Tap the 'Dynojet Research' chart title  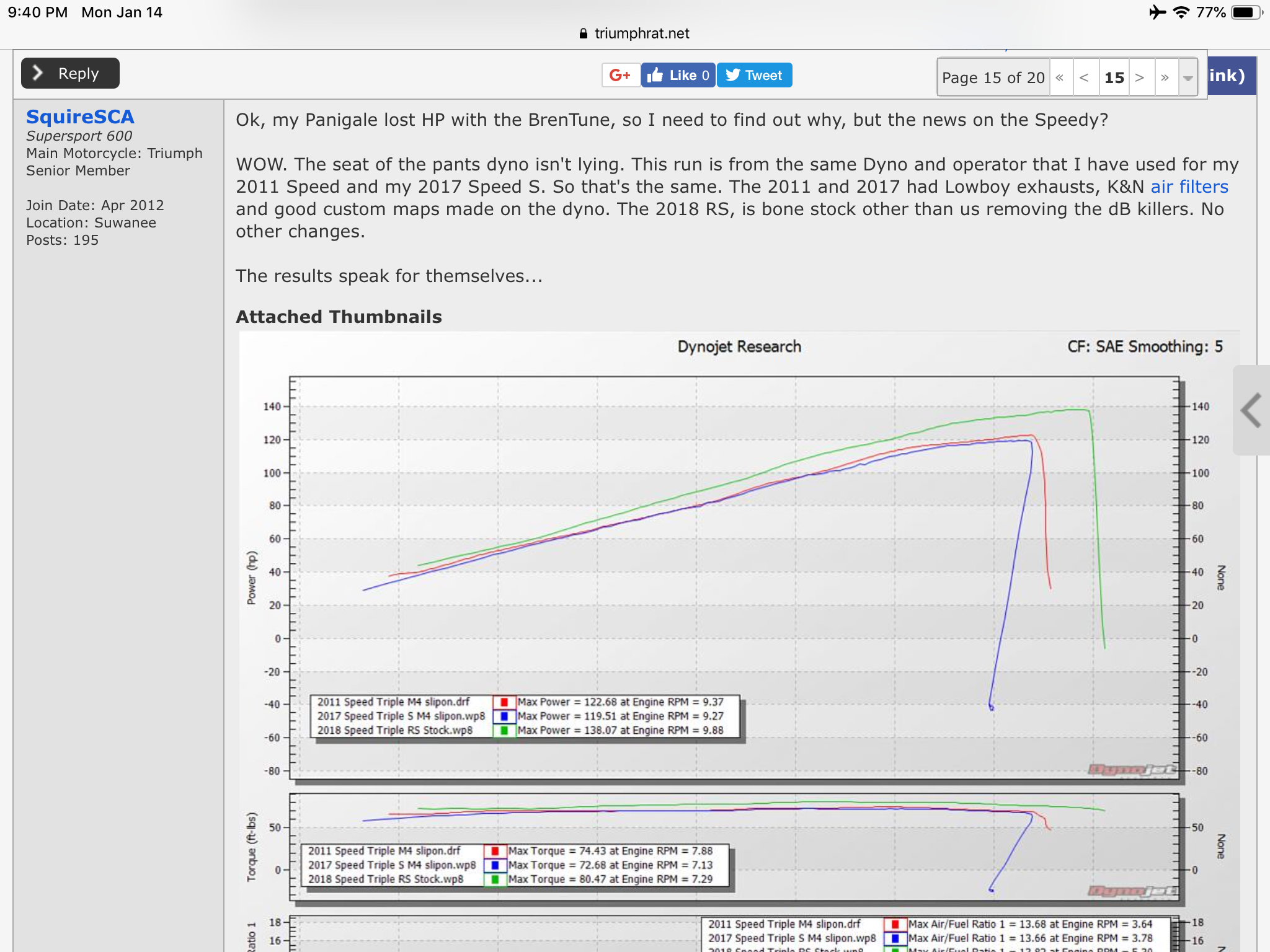[739, 346]
